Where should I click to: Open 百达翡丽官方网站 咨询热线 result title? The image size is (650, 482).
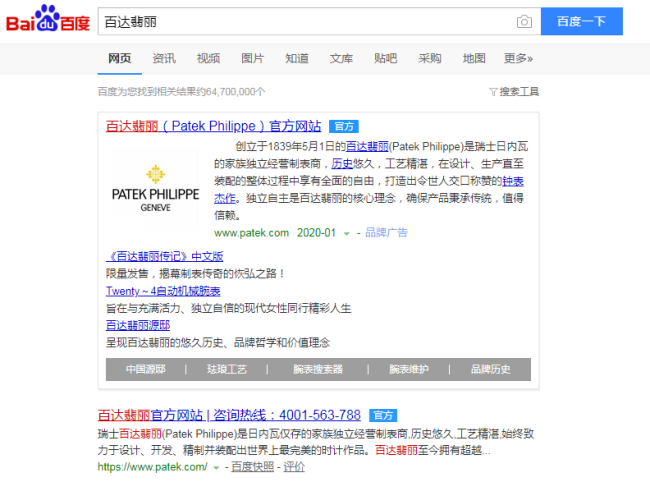click(x=229, y=415)
